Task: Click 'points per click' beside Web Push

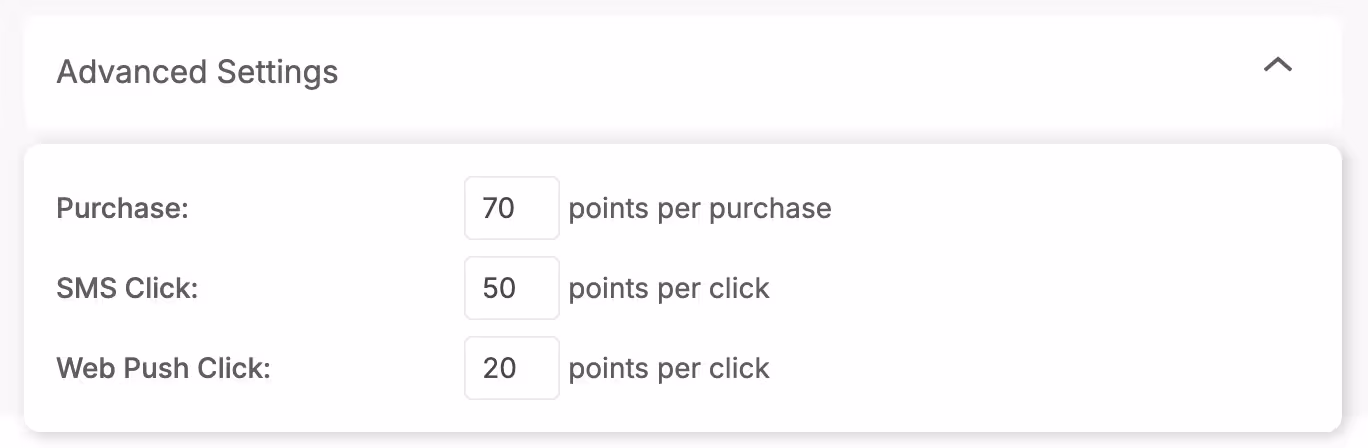Action: [669, 368]
